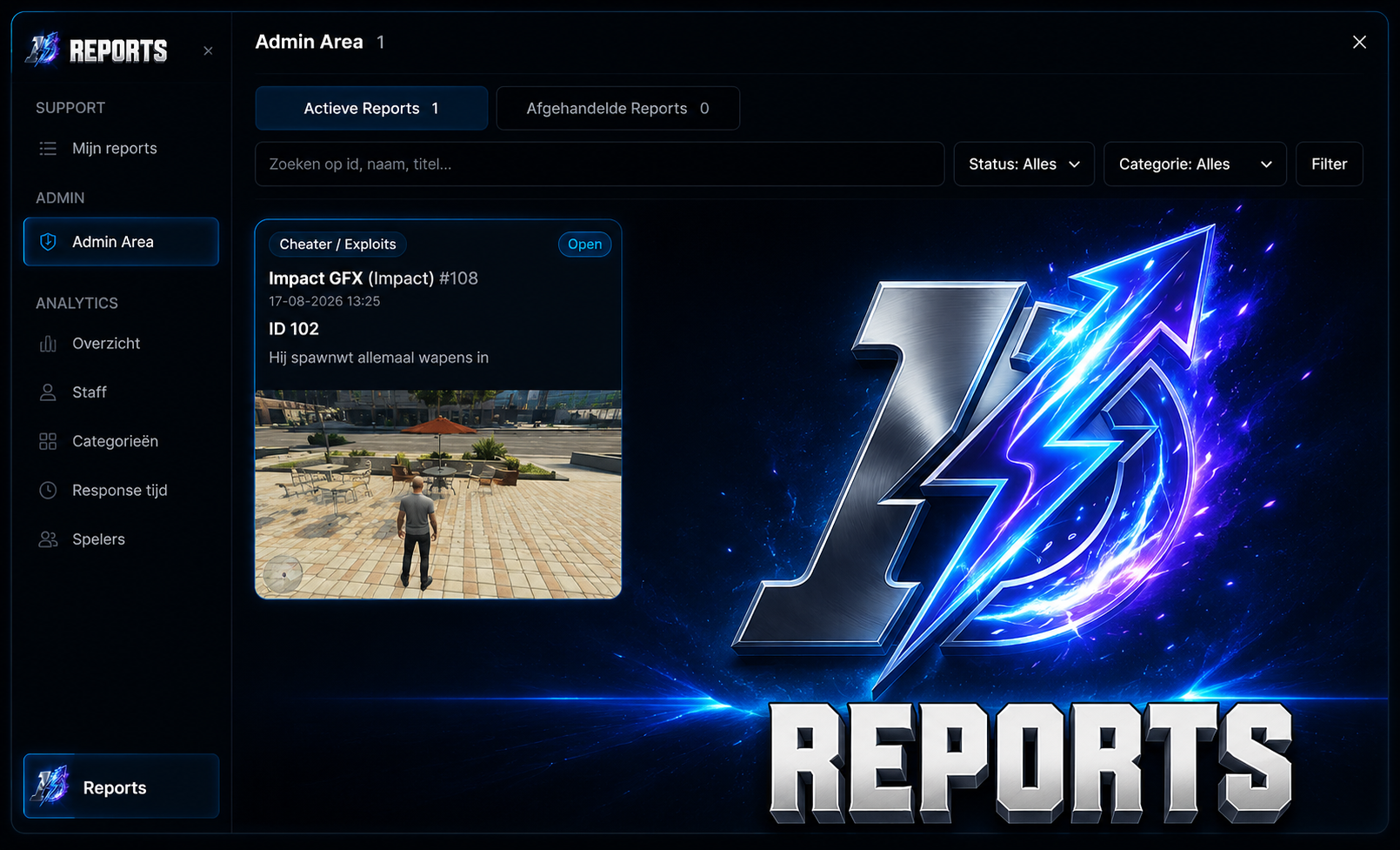Click the Cheater / Exploits category tag

click(x=337, y=244)
